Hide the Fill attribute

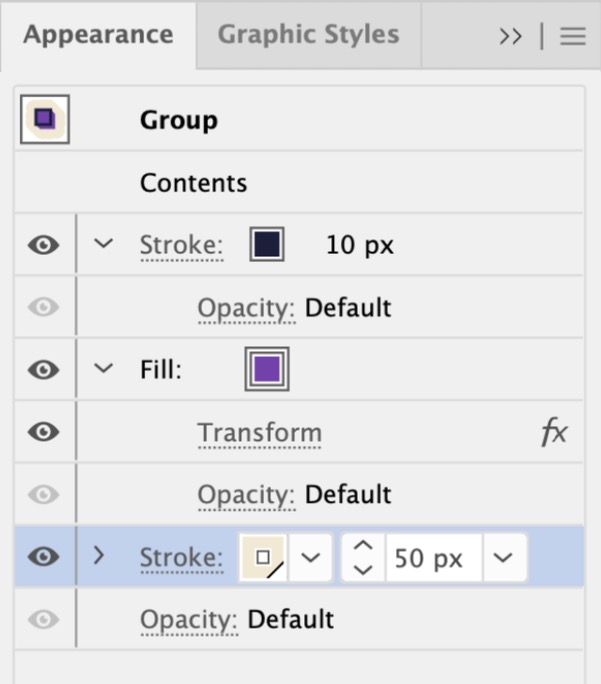pyautogui.click(x=43, y=369)
